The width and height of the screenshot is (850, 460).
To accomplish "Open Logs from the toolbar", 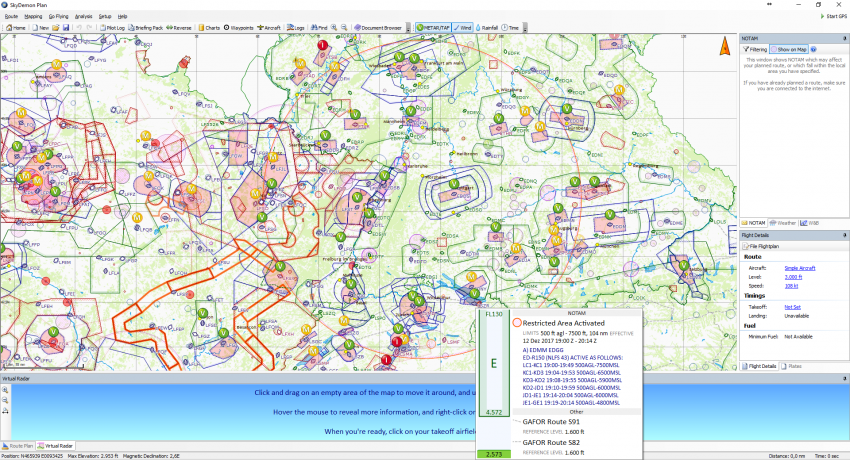I will (296, 28).
